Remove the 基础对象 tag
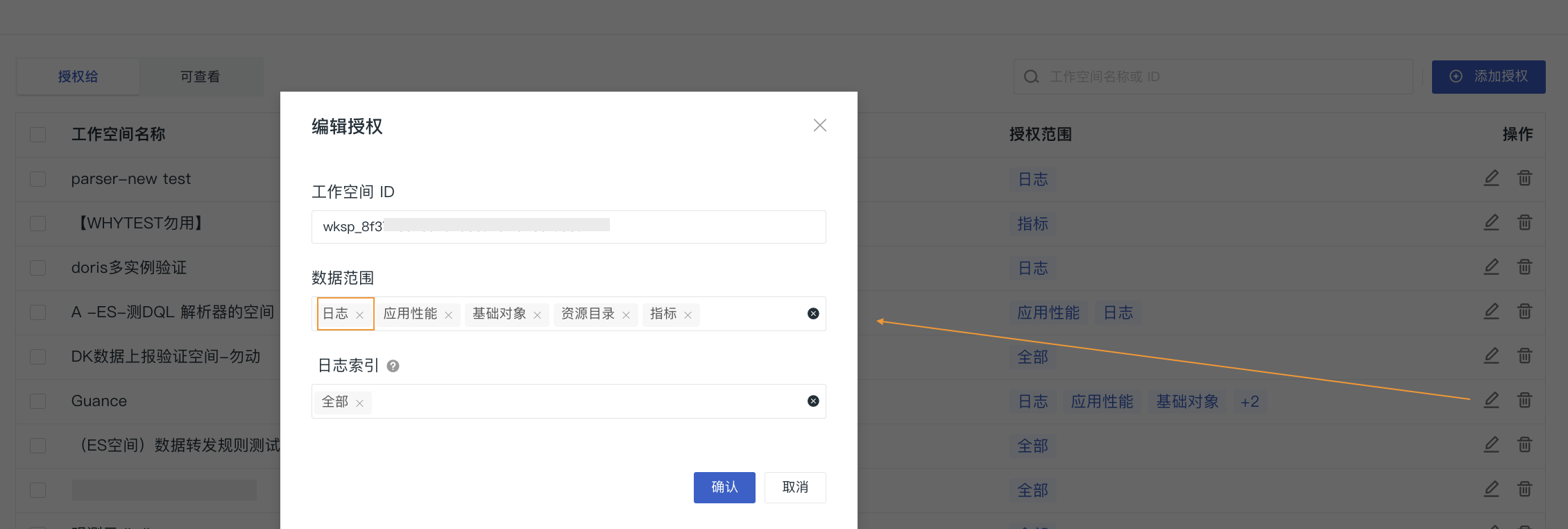The width and height of the screenshot is (1568, 529). pyautogui.click(x=537, y=315)
